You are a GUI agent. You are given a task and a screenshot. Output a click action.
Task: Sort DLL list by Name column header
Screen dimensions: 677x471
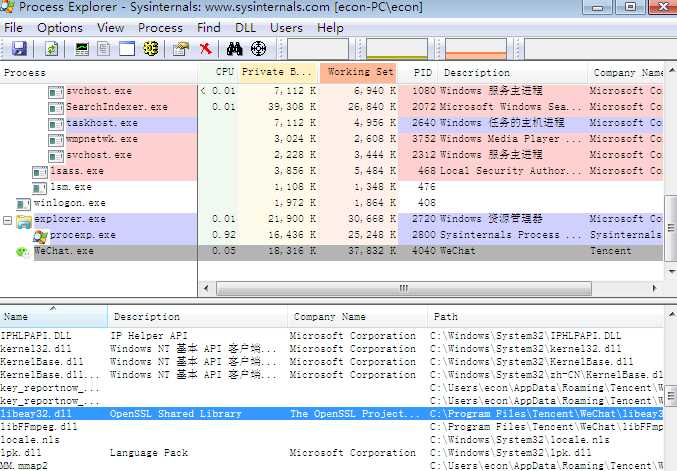click(x=54, y=316)
